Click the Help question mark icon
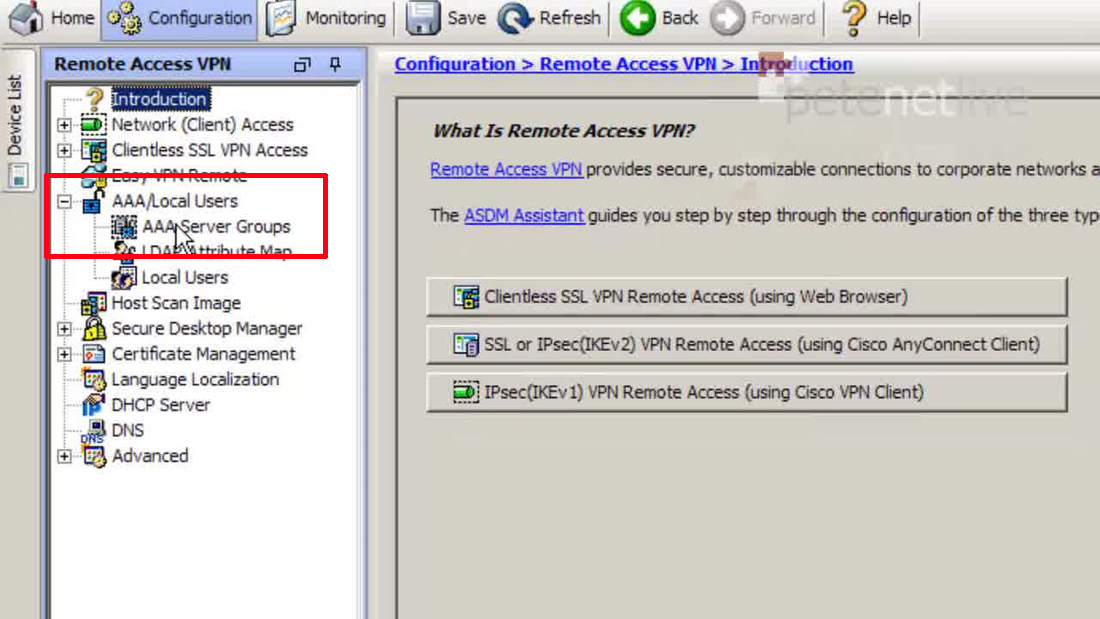Viewport: 1100px width, 619px height. 854,18
